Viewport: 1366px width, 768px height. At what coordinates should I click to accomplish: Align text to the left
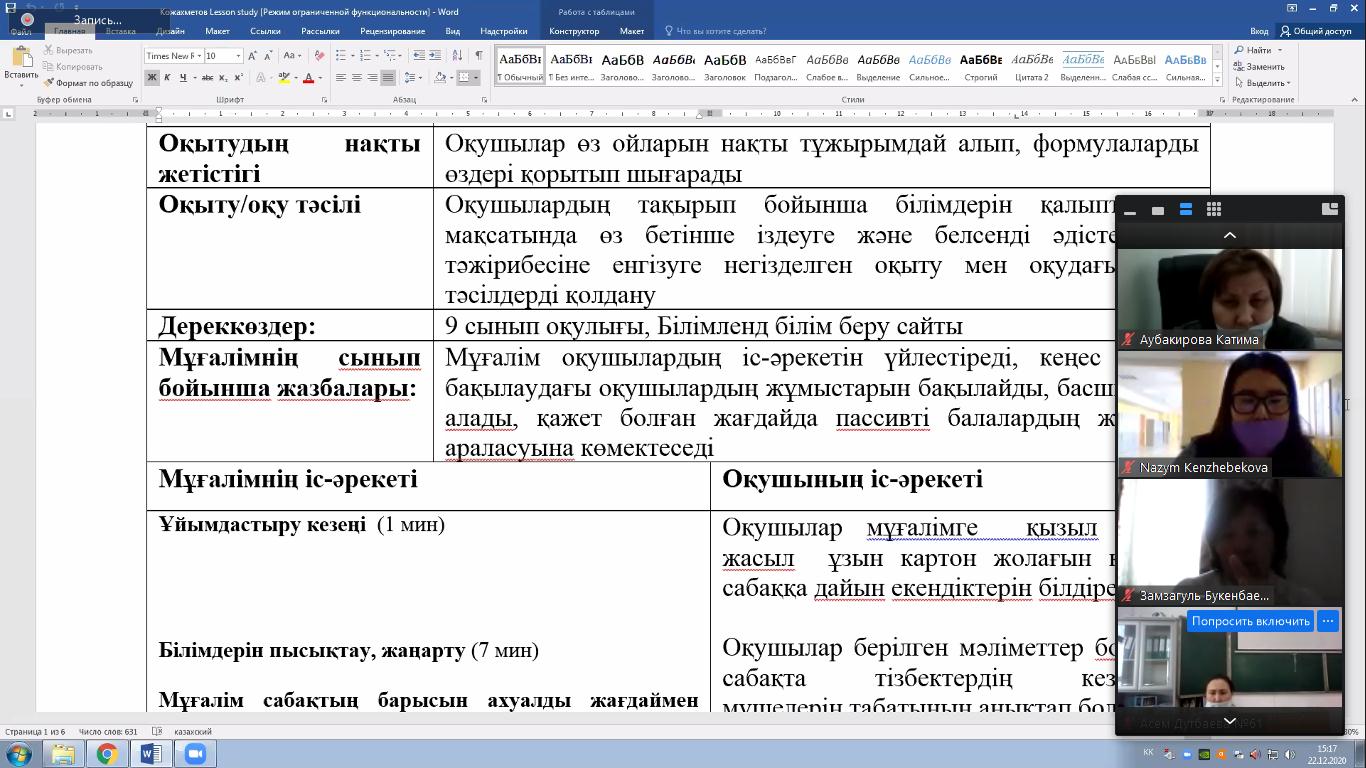[x=341, y=78]
